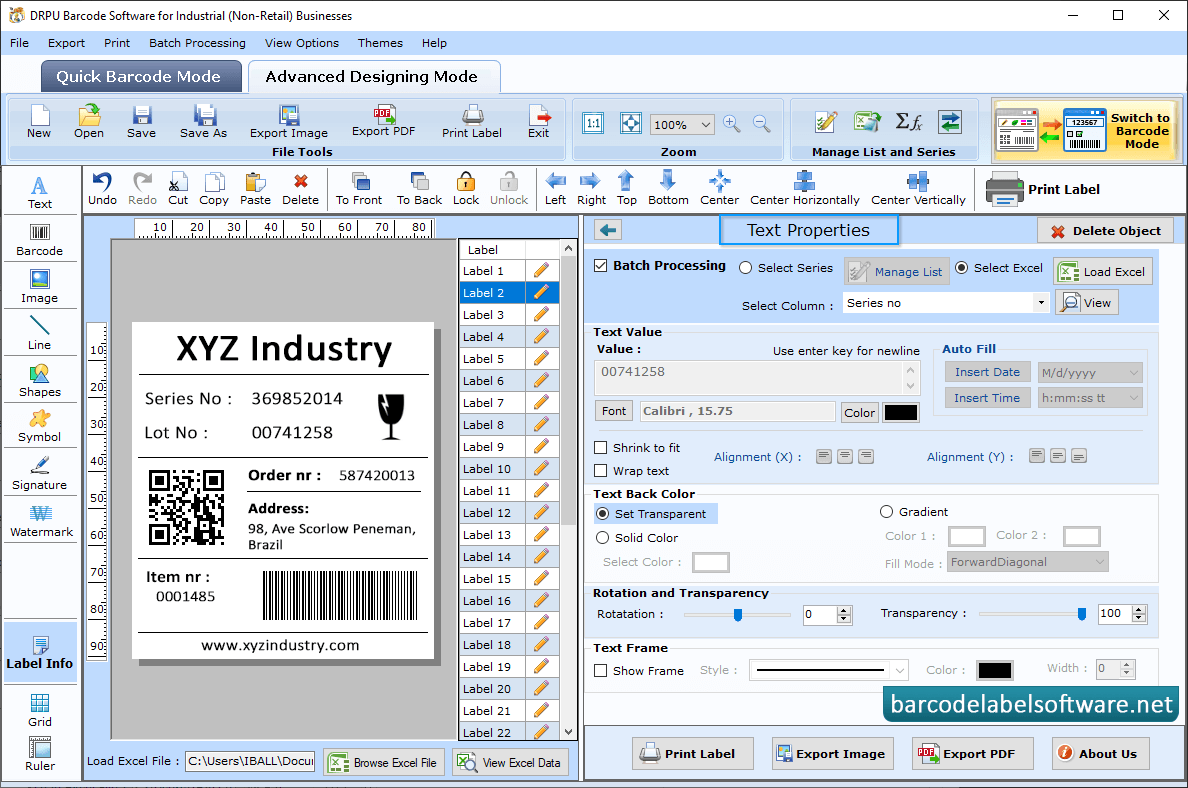The image size is (1188, 788).
Task: Click the zoom in magnifier
Action: click(732, 124)
